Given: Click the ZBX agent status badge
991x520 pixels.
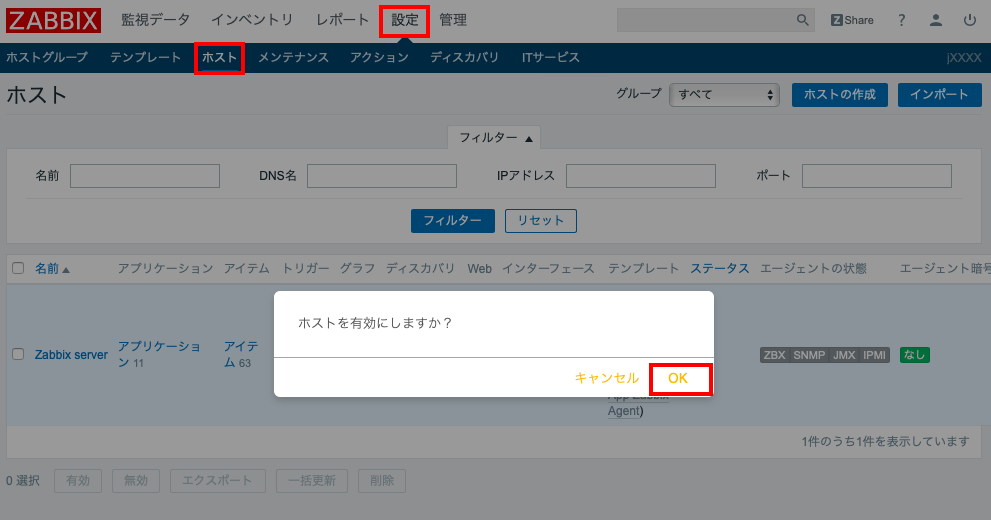Looking at the screenshot, I should [x=774, y=355].
